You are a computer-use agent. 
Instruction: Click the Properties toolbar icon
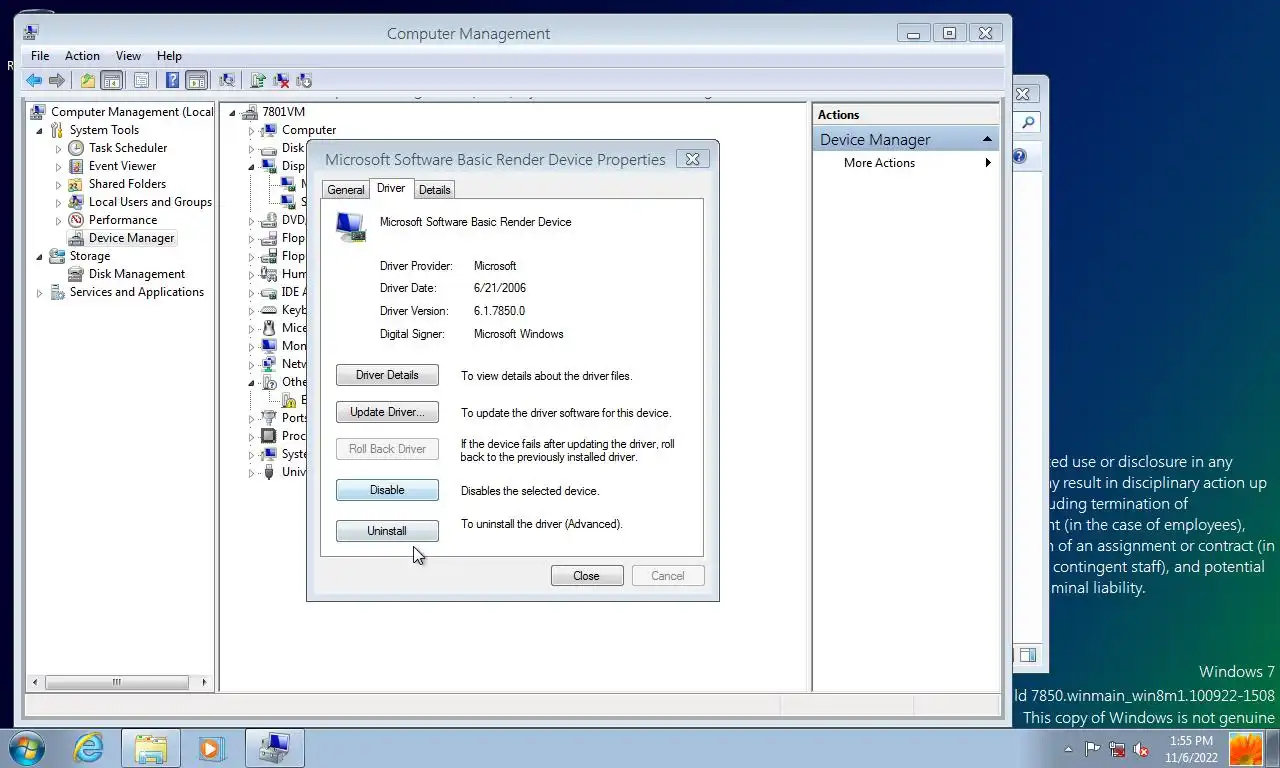point(141,80)
